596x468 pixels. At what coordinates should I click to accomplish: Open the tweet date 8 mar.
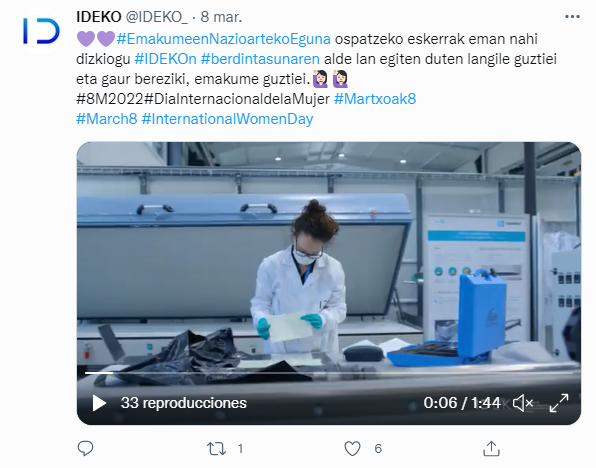coord(221,17)
